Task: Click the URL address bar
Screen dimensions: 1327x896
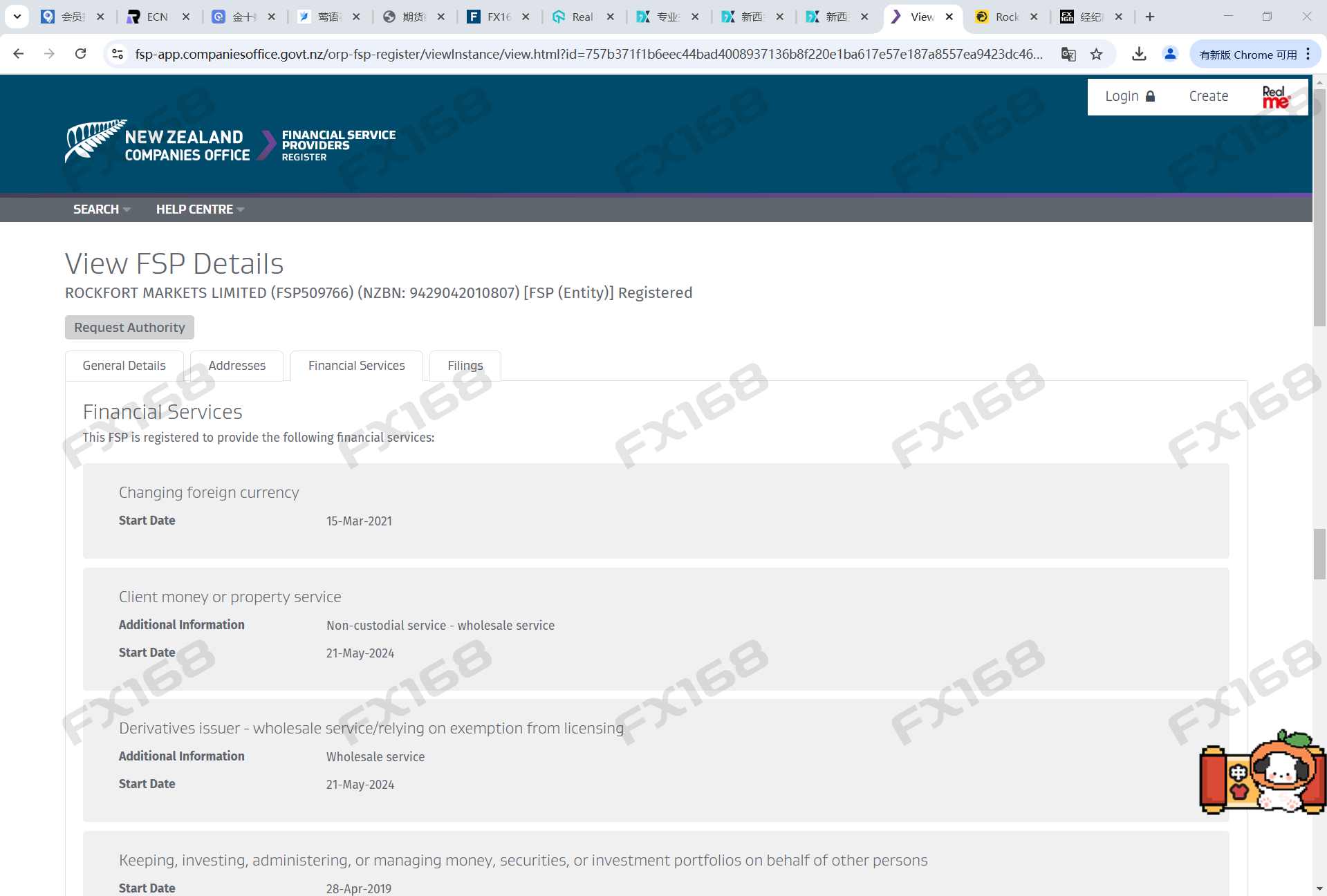Action: (x=588, y=54)
